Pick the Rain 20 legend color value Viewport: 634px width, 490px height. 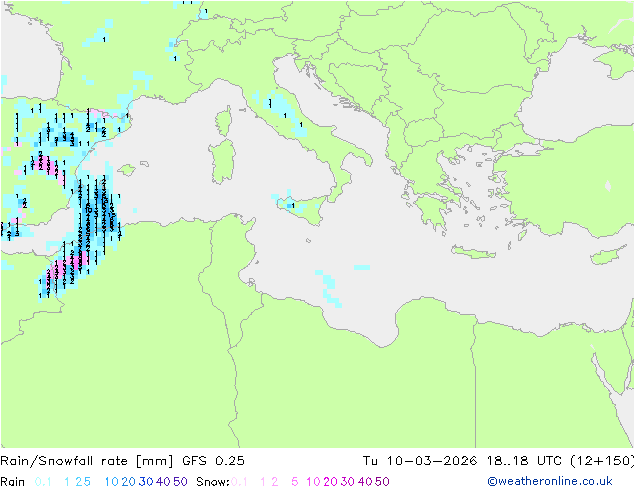(129, 482)
